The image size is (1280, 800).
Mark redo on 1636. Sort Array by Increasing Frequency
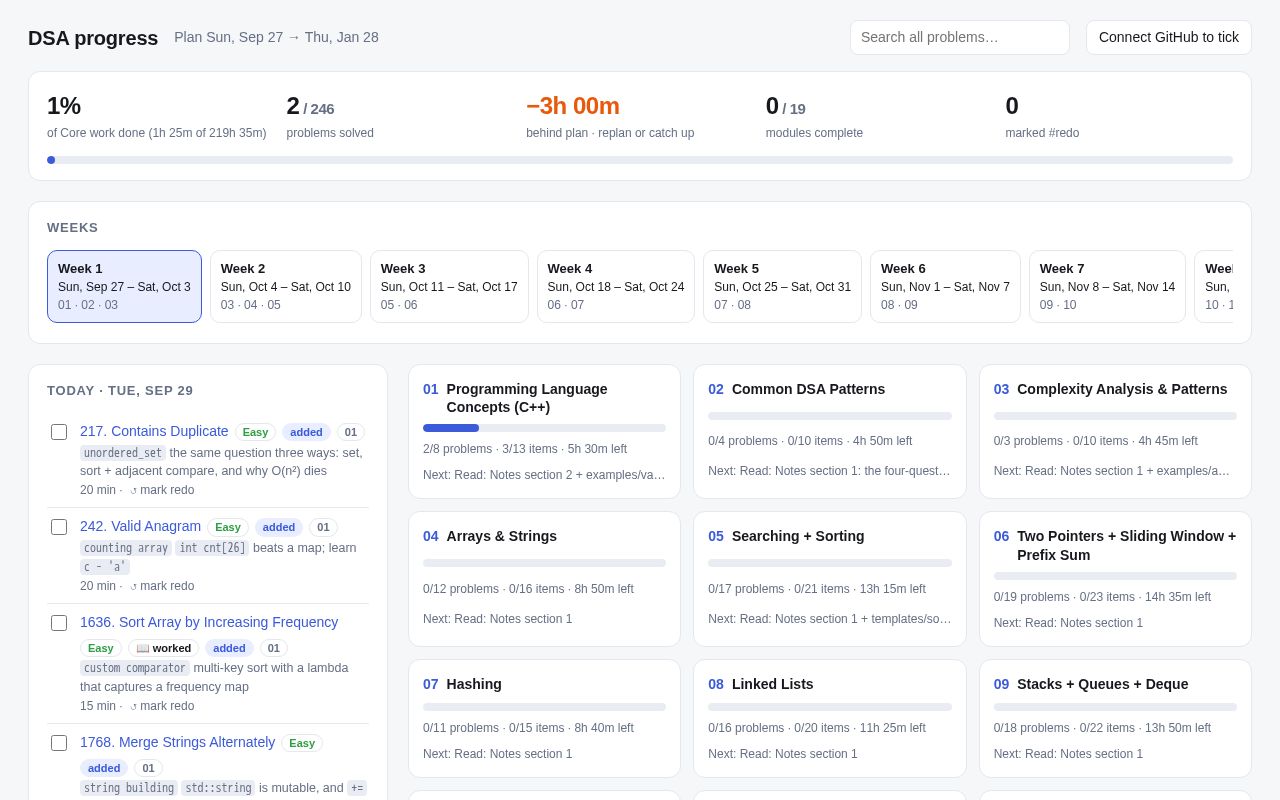[162, 706]
